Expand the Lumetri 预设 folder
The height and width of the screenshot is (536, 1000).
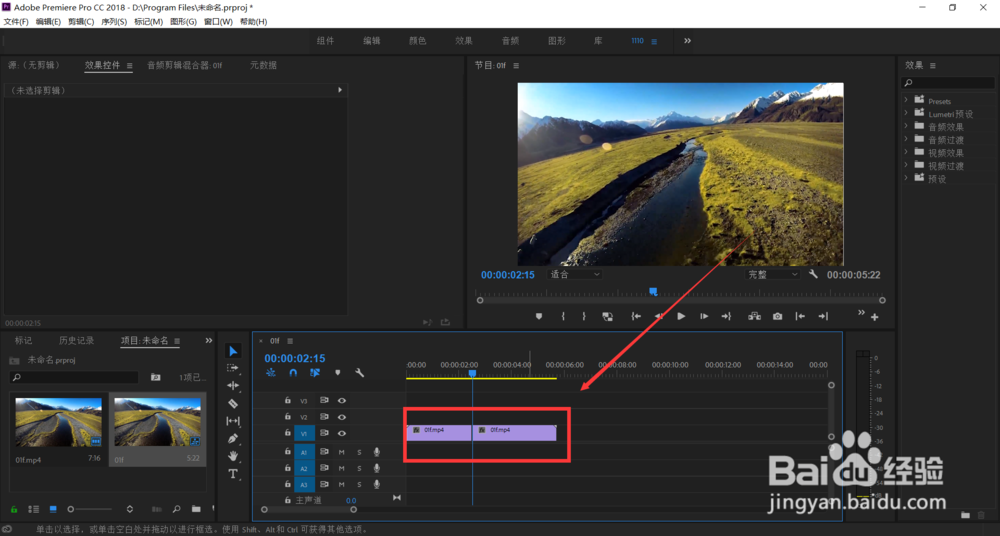pos(906,113)
